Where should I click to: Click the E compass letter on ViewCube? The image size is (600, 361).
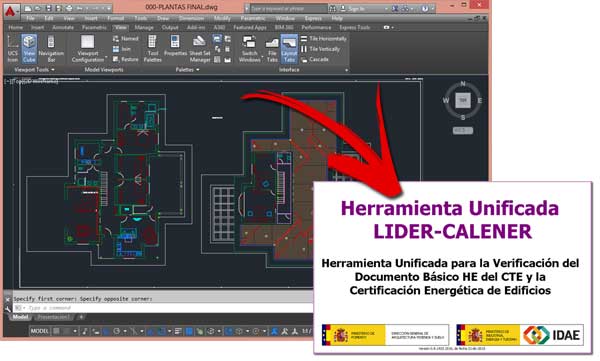click(x=479, y=100)
